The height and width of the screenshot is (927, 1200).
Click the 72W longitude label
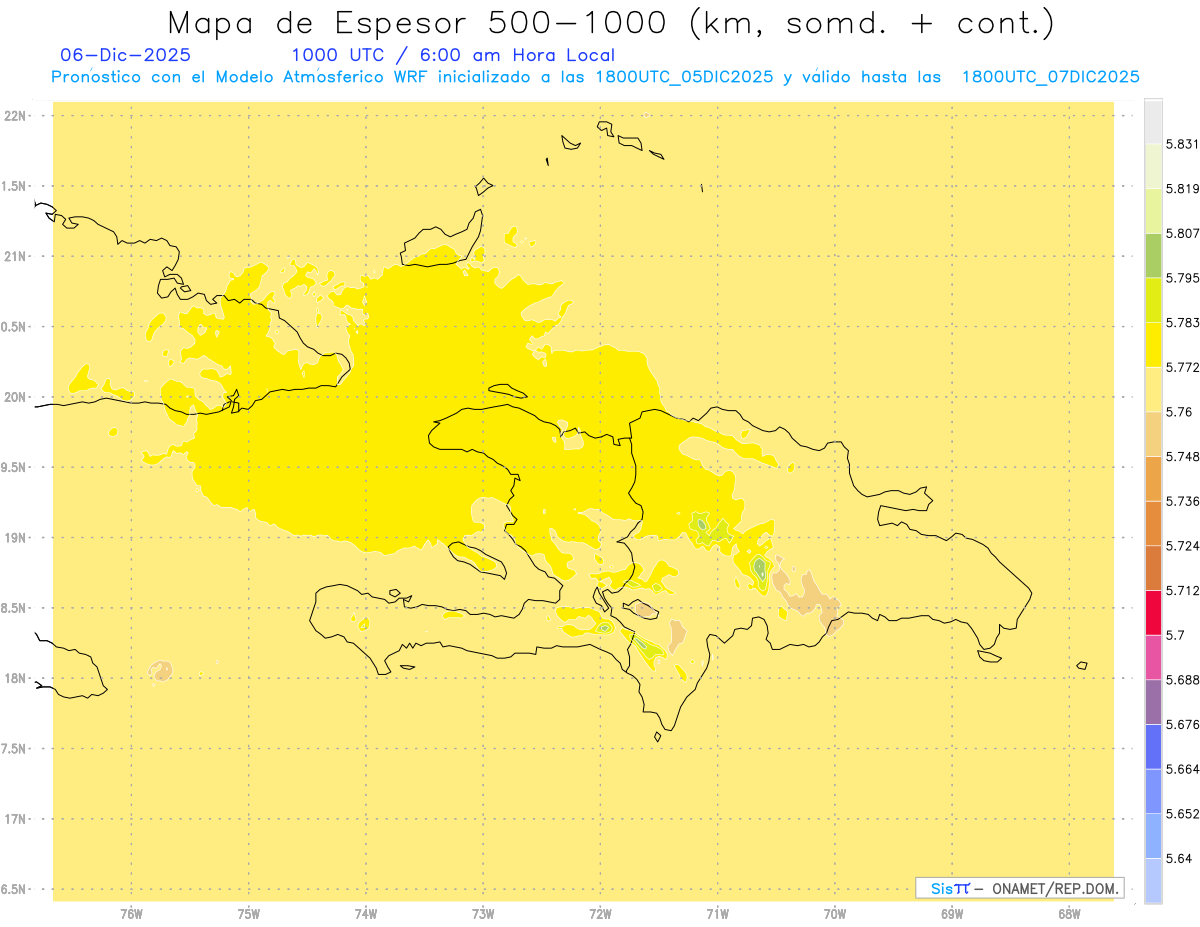point(600,913)
